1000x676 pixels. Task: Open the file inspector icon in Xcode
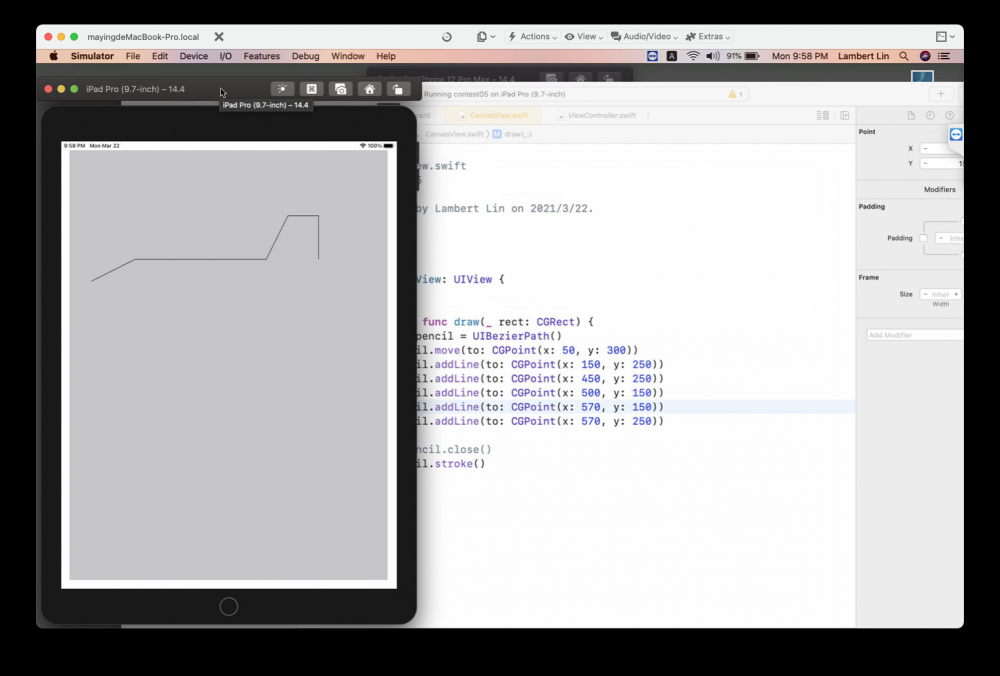tap(911, 116)
